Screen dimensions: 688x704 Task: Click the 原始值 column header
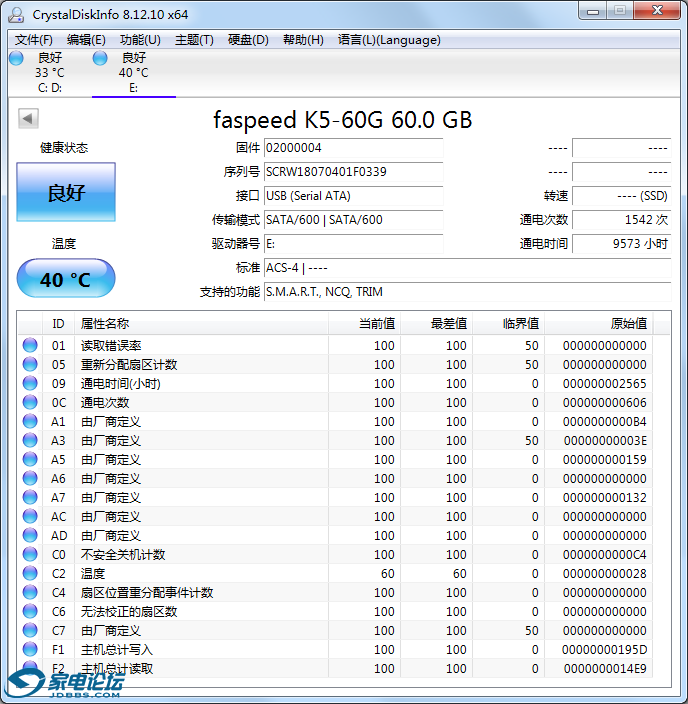tap(628, 323)
